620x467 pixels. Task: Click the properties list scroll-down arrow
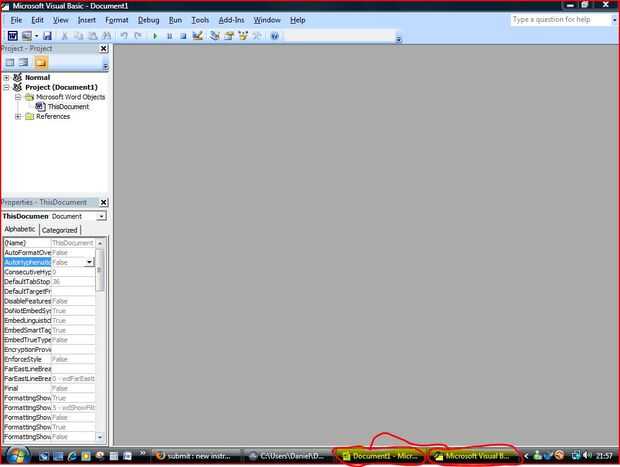(x=100, y=437)
